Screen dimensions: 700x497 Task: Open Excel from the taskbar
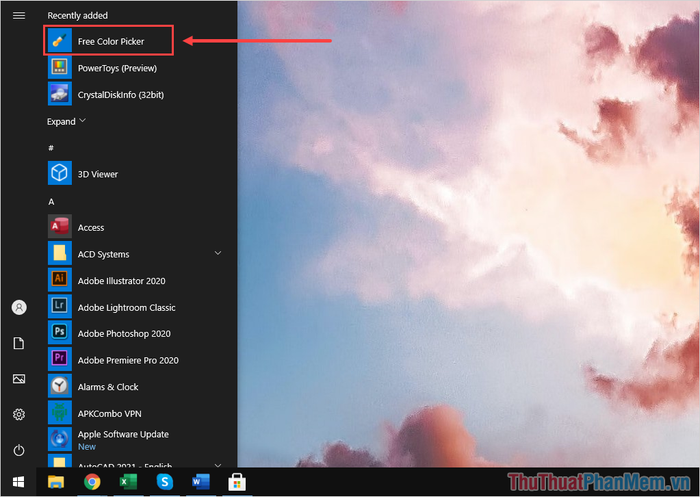point(129,482)
